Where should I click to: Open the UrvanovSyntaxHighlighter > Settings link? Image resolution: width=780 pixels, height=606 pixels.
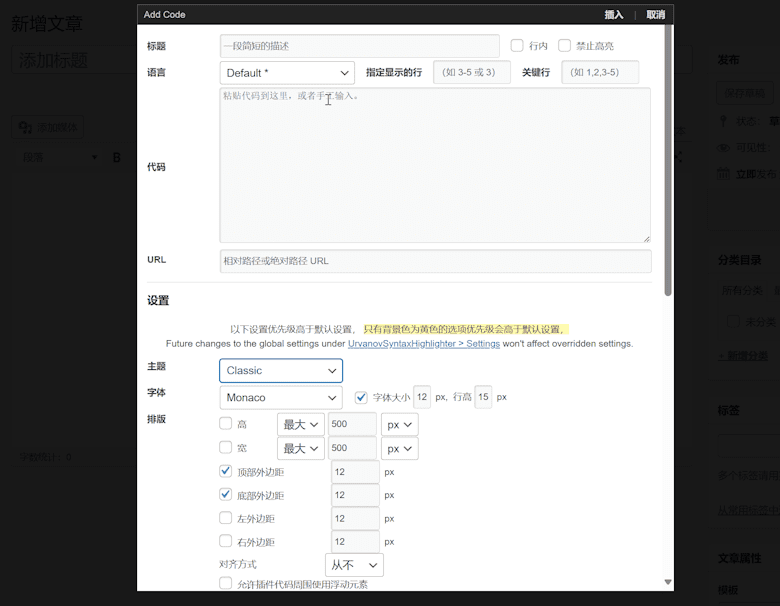(424, 344)
